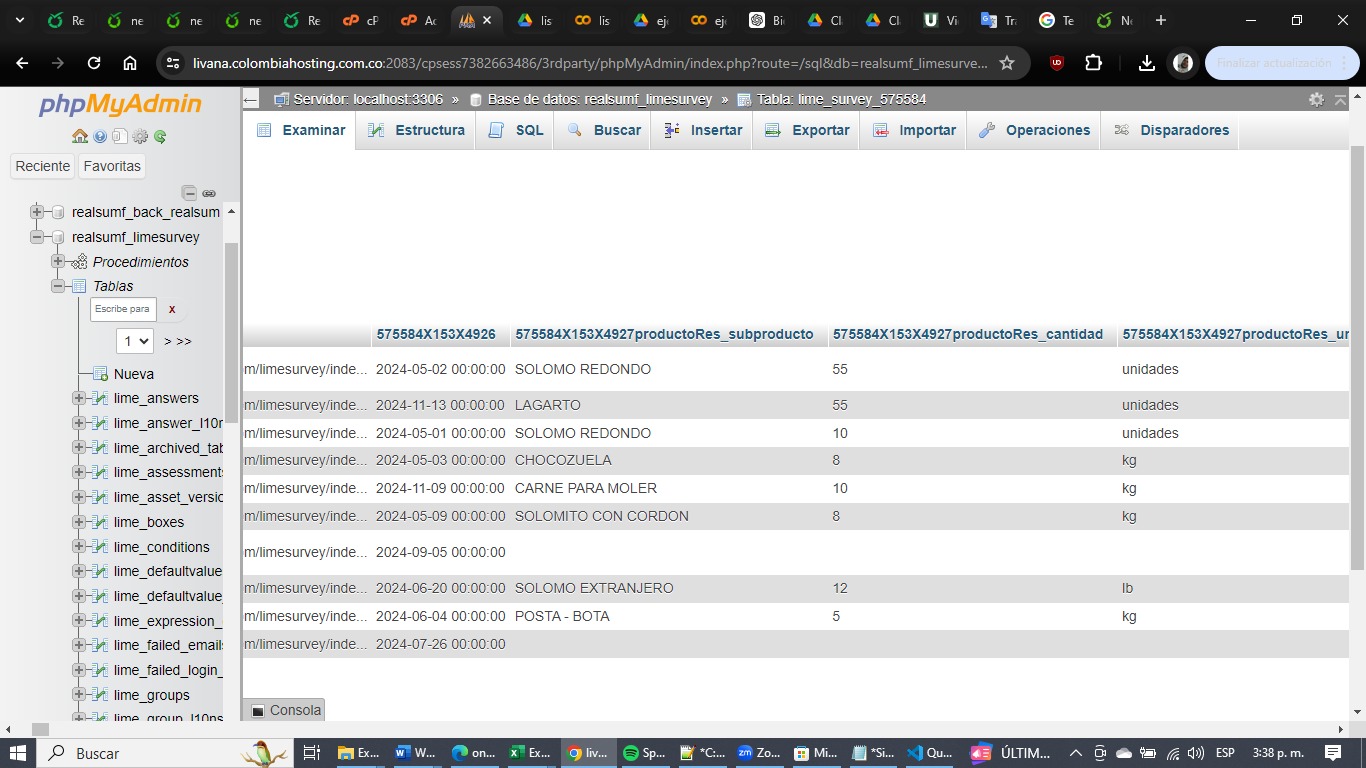1366x768 pixels.
Task: Open the Operaciones tab
Action: click(1034, 130)
